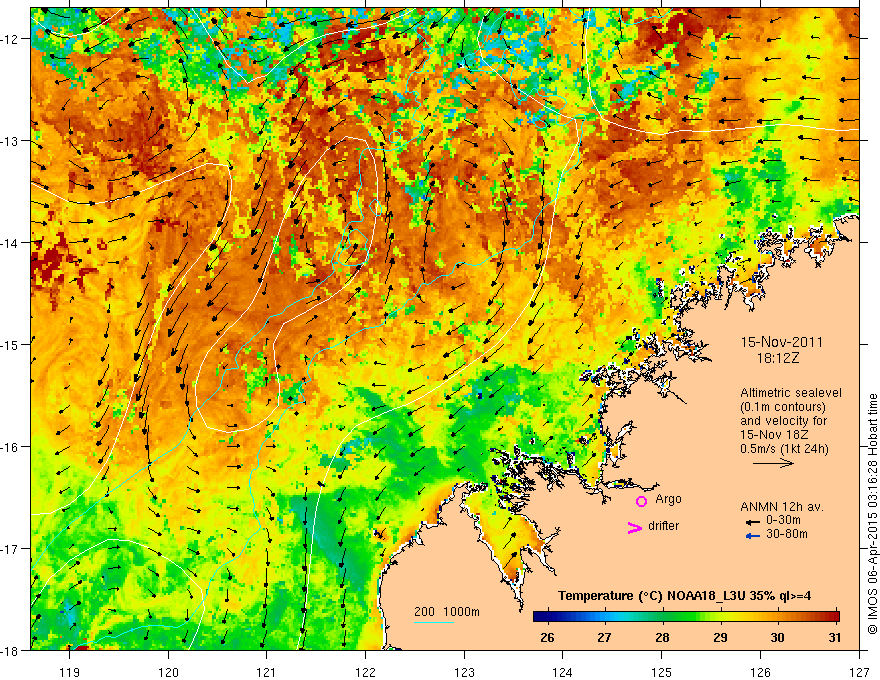Click the '30-80m' depth label
The image size is (880, 680).
click(787, 534)
